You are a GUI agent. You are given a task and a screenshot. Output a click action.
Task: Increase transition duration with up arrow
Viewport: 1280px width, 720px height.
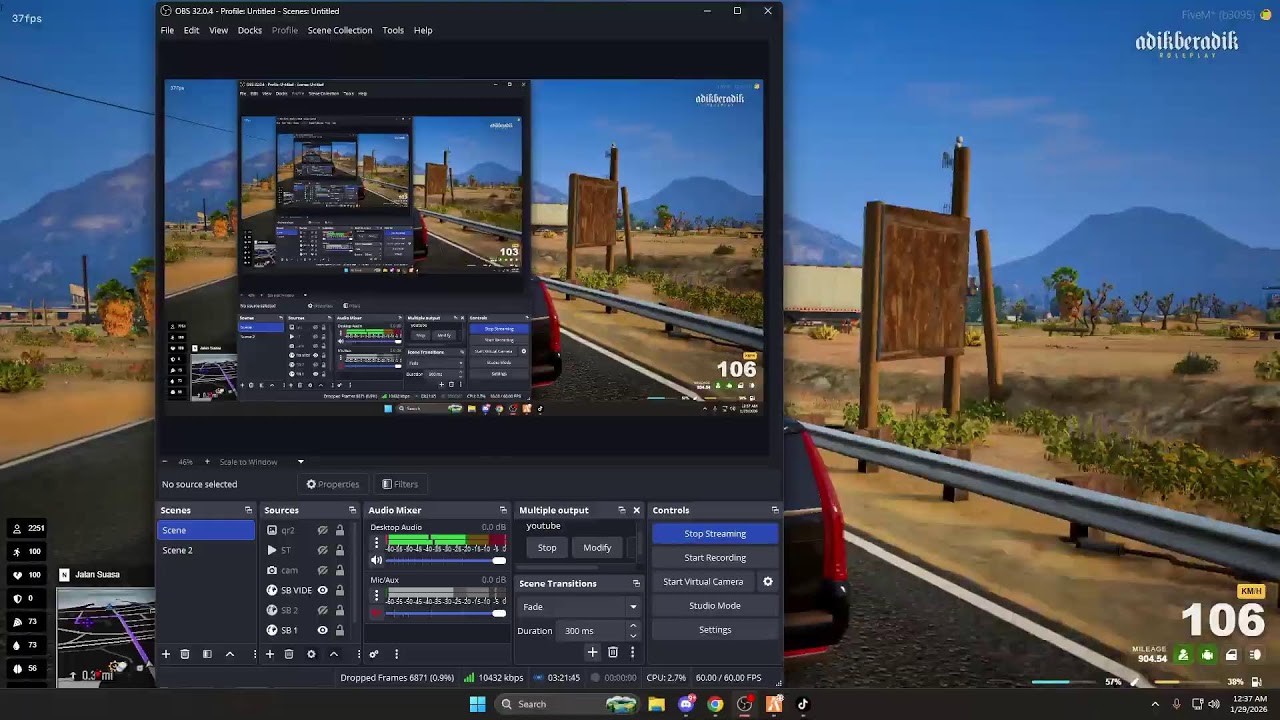[x=632, y=626]
